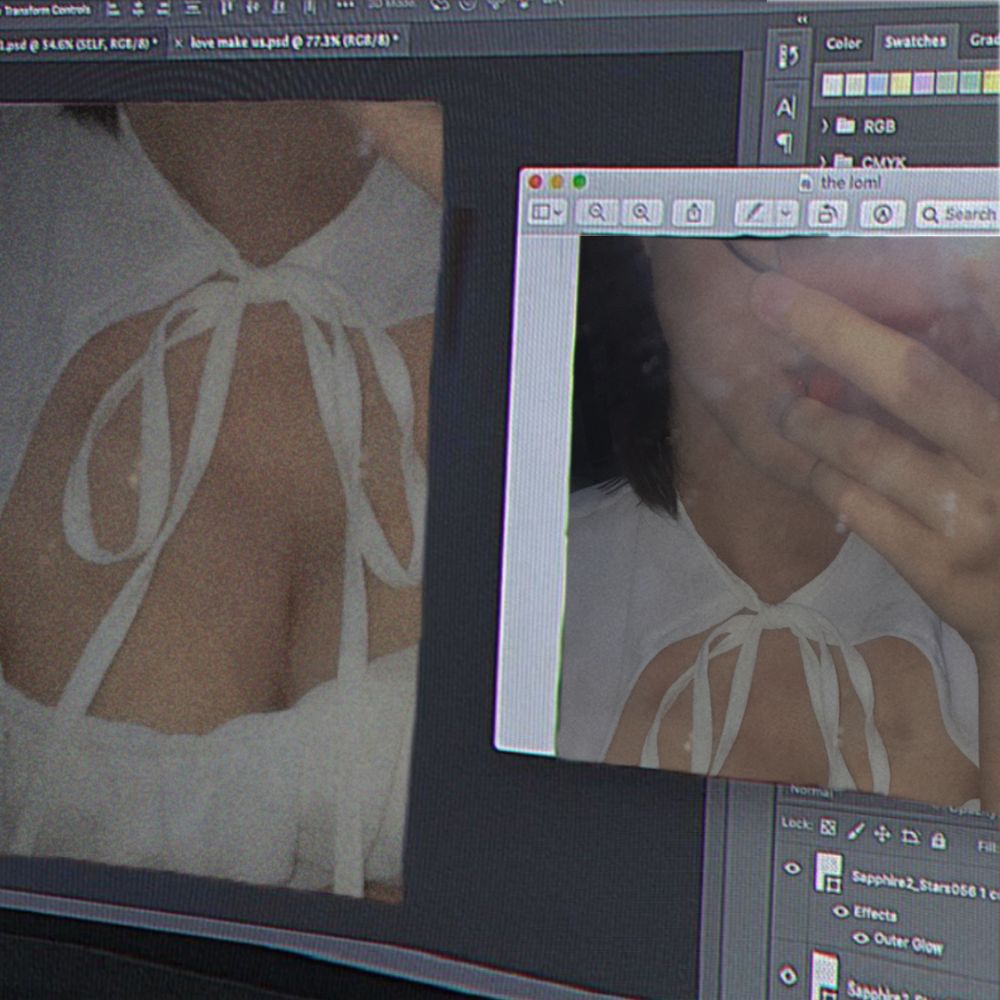
Task: Open the Paragraph panel icon
Action: pos(784,142)
